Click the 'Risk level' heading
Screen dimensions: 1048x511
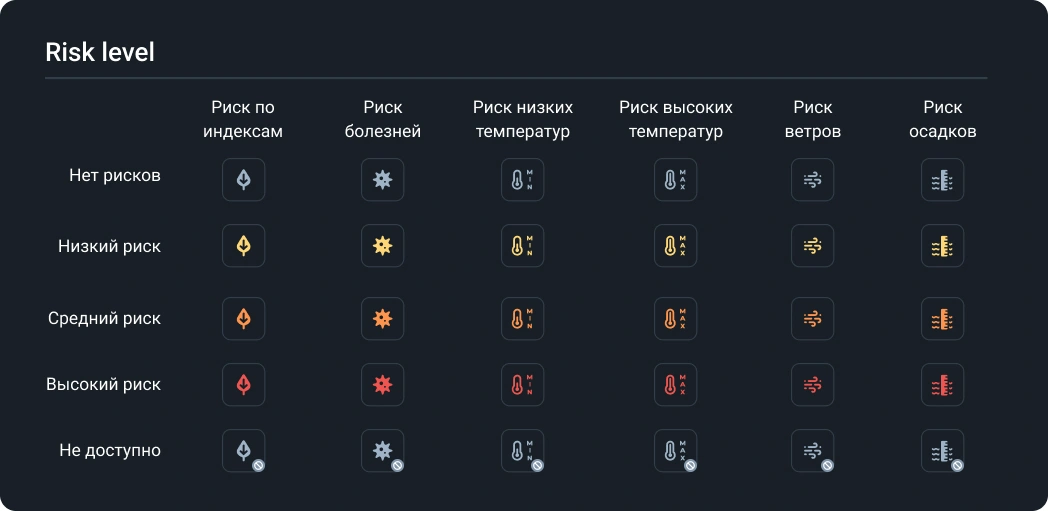click(x=100, y=52)
